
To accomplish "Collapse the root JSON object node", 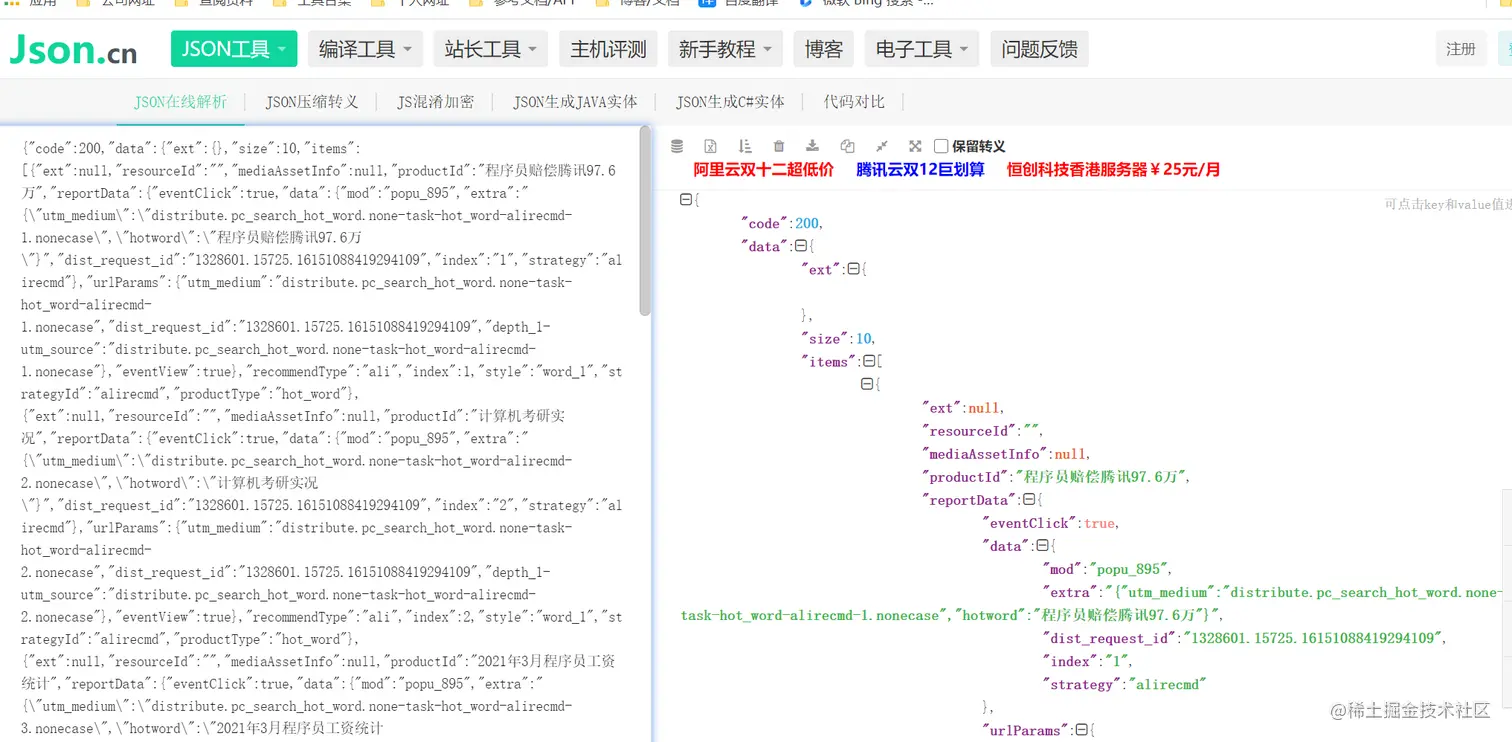I will [686, 200].
